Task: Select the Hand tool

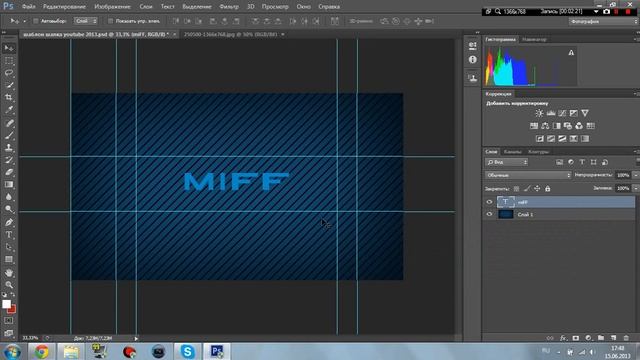Action: click(9, 273)
